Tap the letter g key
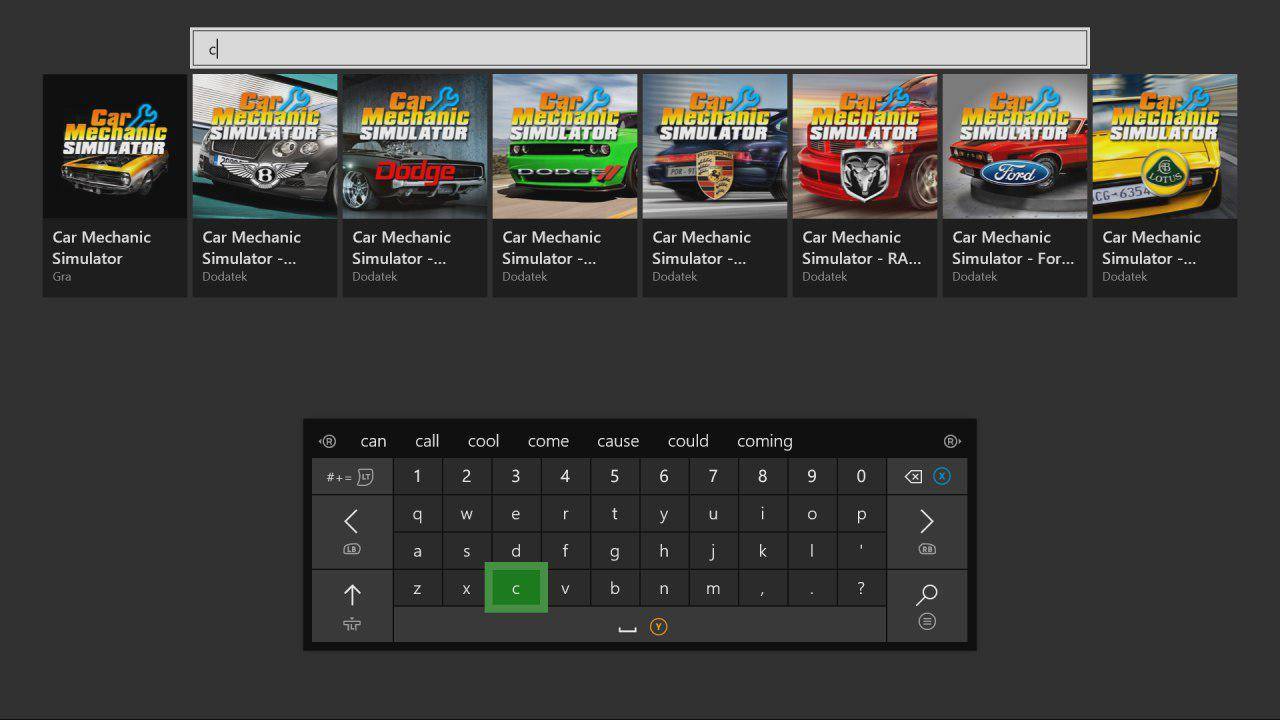The image size is (1280, 720). [x=614, y=551]
